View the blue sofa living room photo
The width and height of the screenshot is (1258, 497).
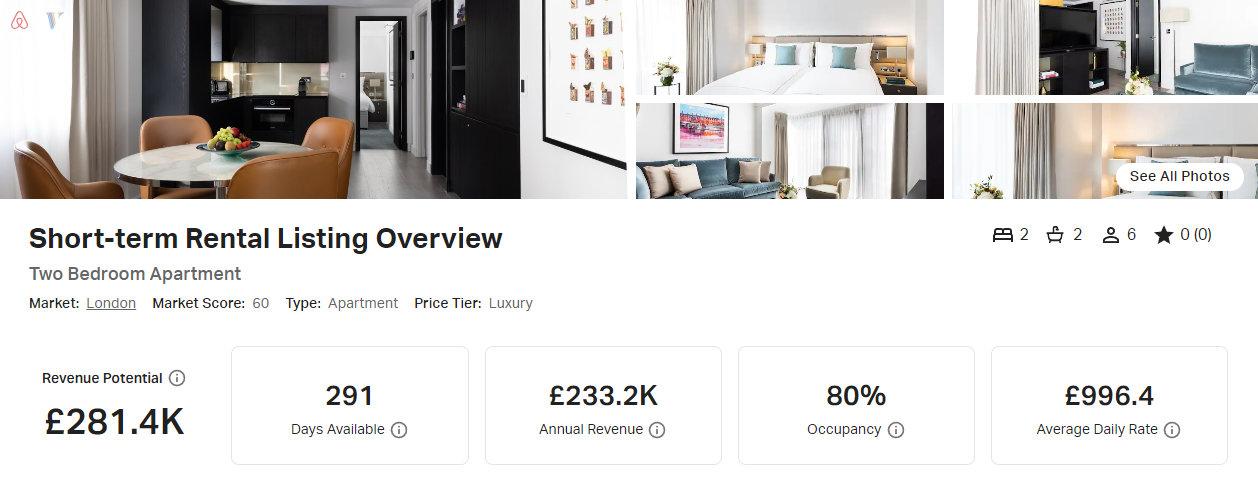(790, 151)
